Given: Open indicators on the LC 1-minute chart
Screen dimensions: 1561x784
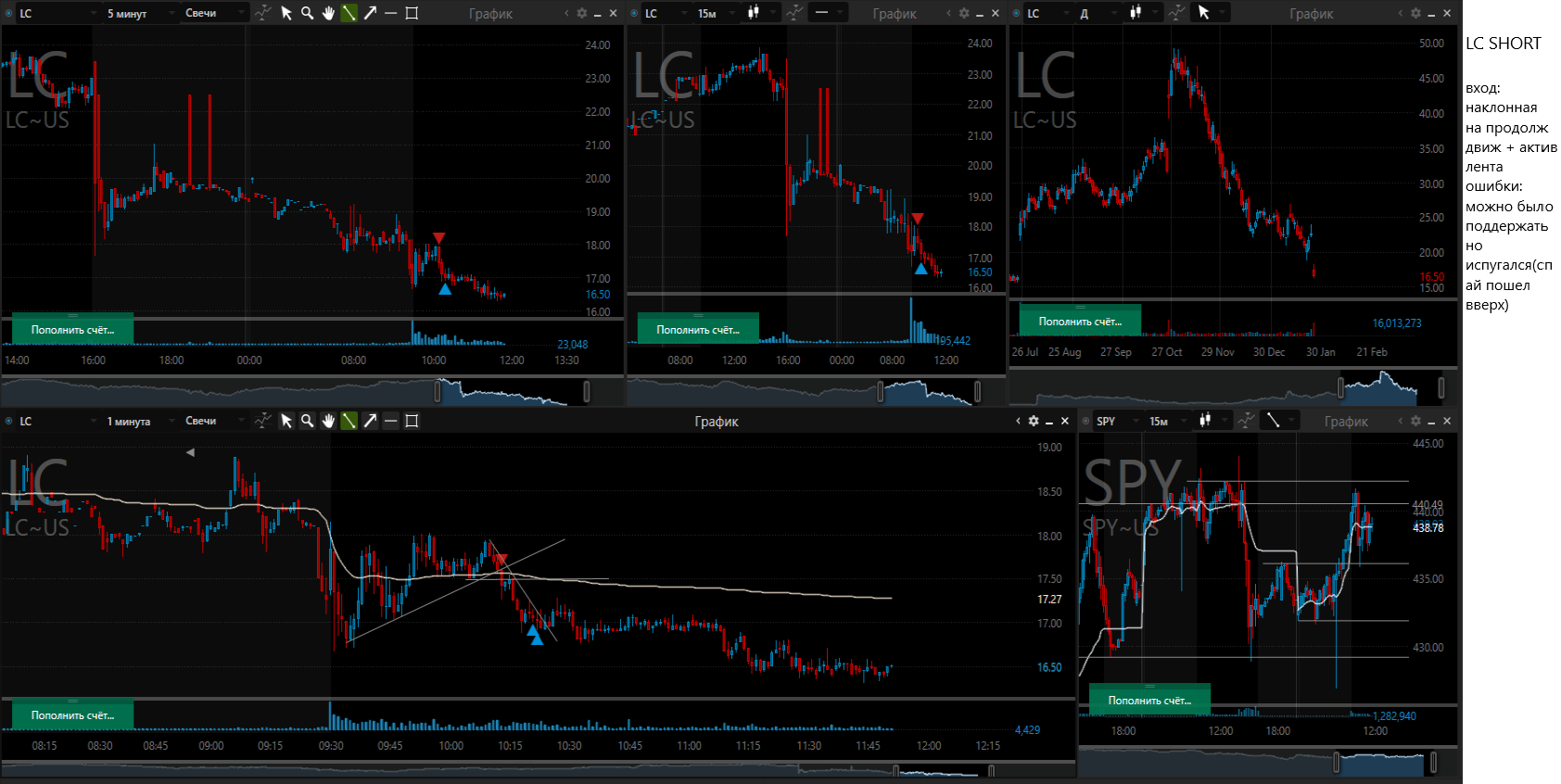Looking at the screenshot, I should point(263,421).
